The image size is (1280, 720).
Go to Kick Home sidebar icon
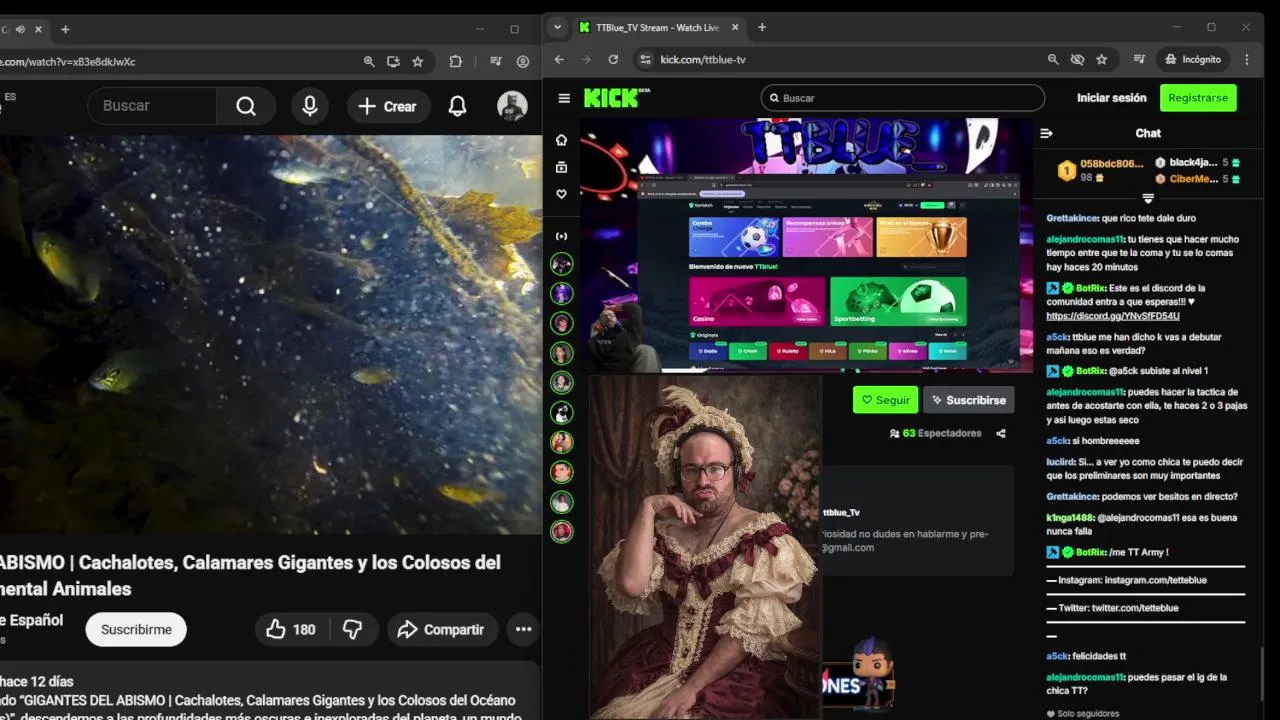click(562, 140)
